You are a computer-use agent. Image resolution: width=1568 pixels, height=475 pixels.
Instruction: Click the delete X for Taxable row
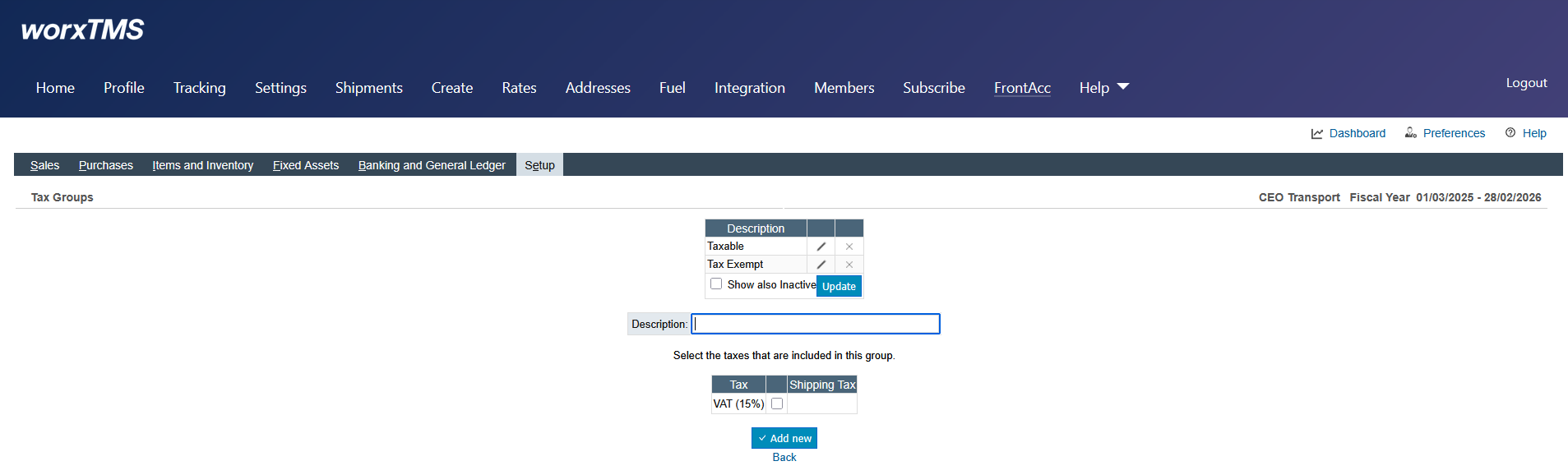coord(849,247)
